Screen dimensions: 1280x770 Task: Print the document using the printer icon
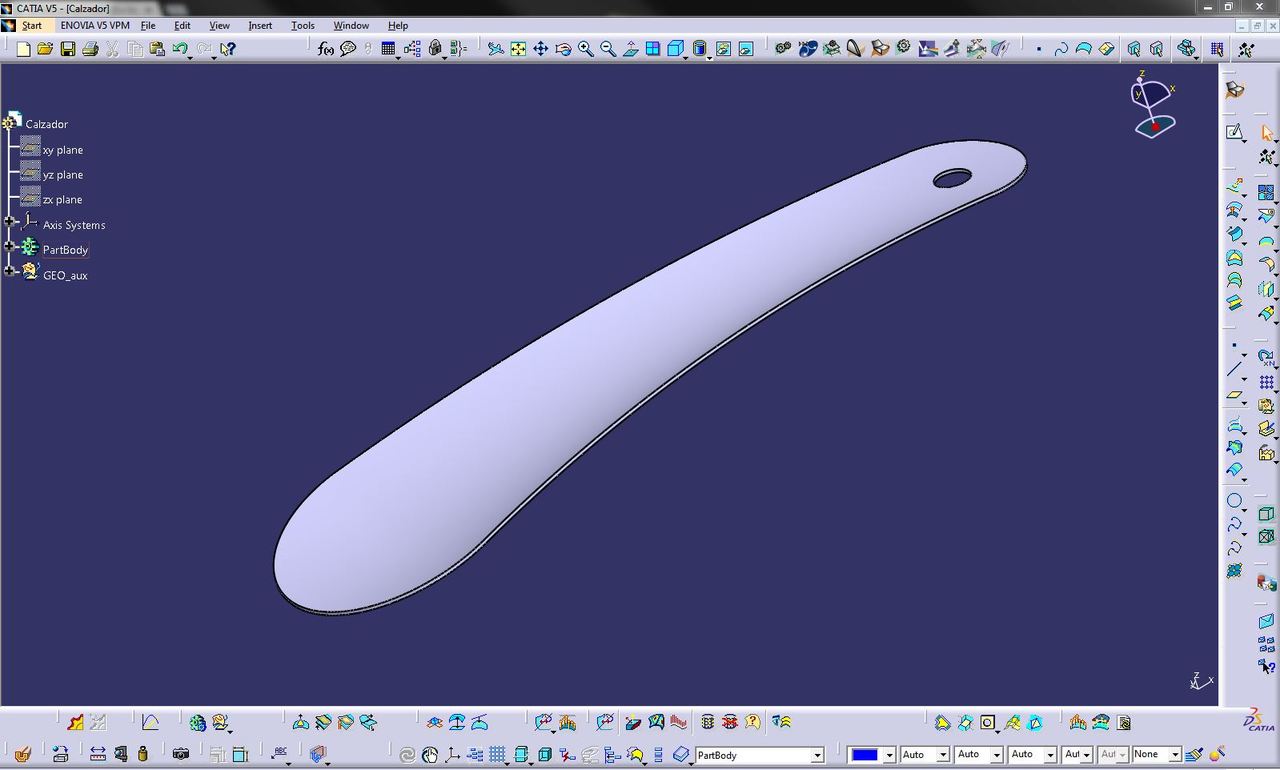click(x=90, y=48)
